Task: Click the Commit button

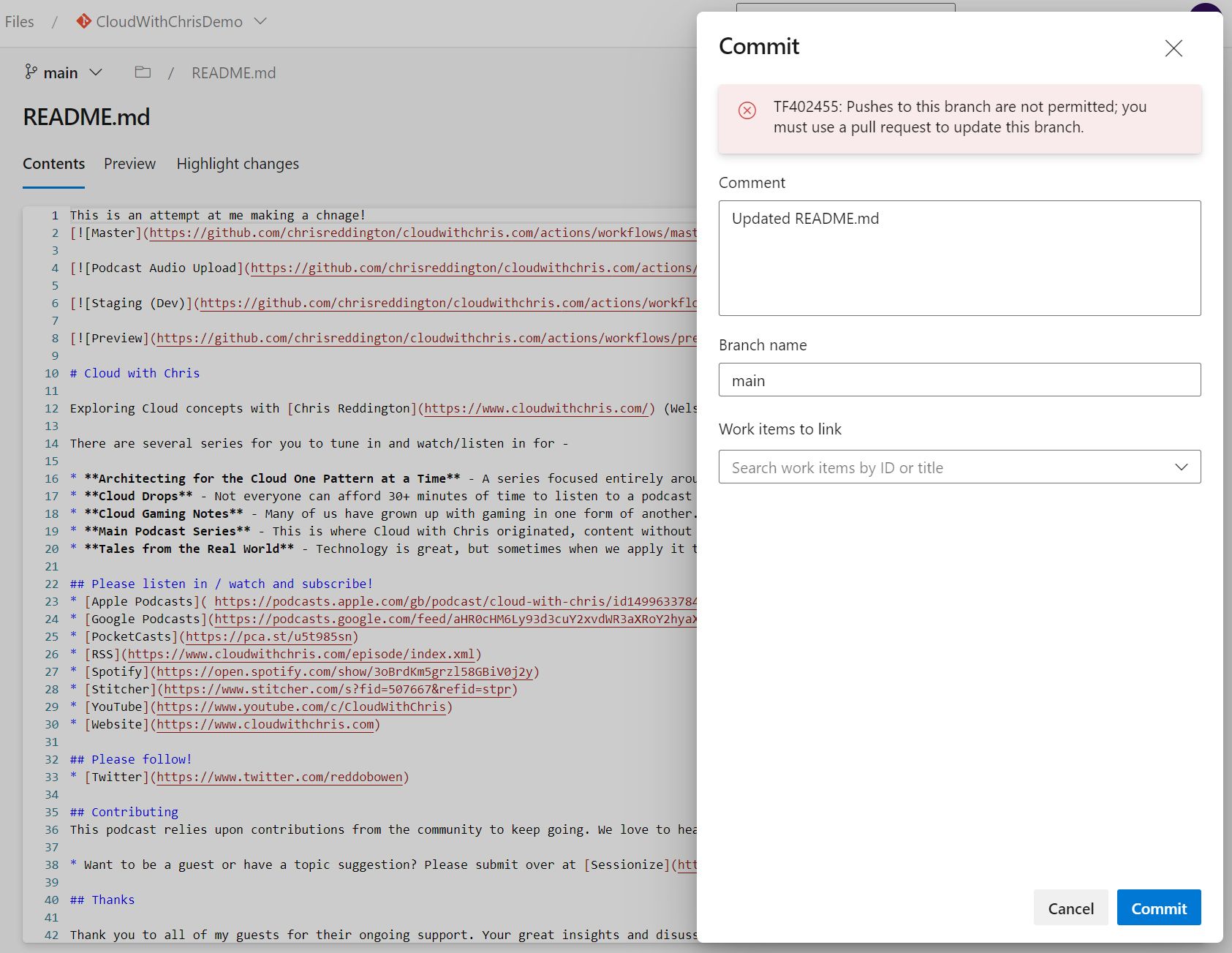Action: (x=1158, y=908)
